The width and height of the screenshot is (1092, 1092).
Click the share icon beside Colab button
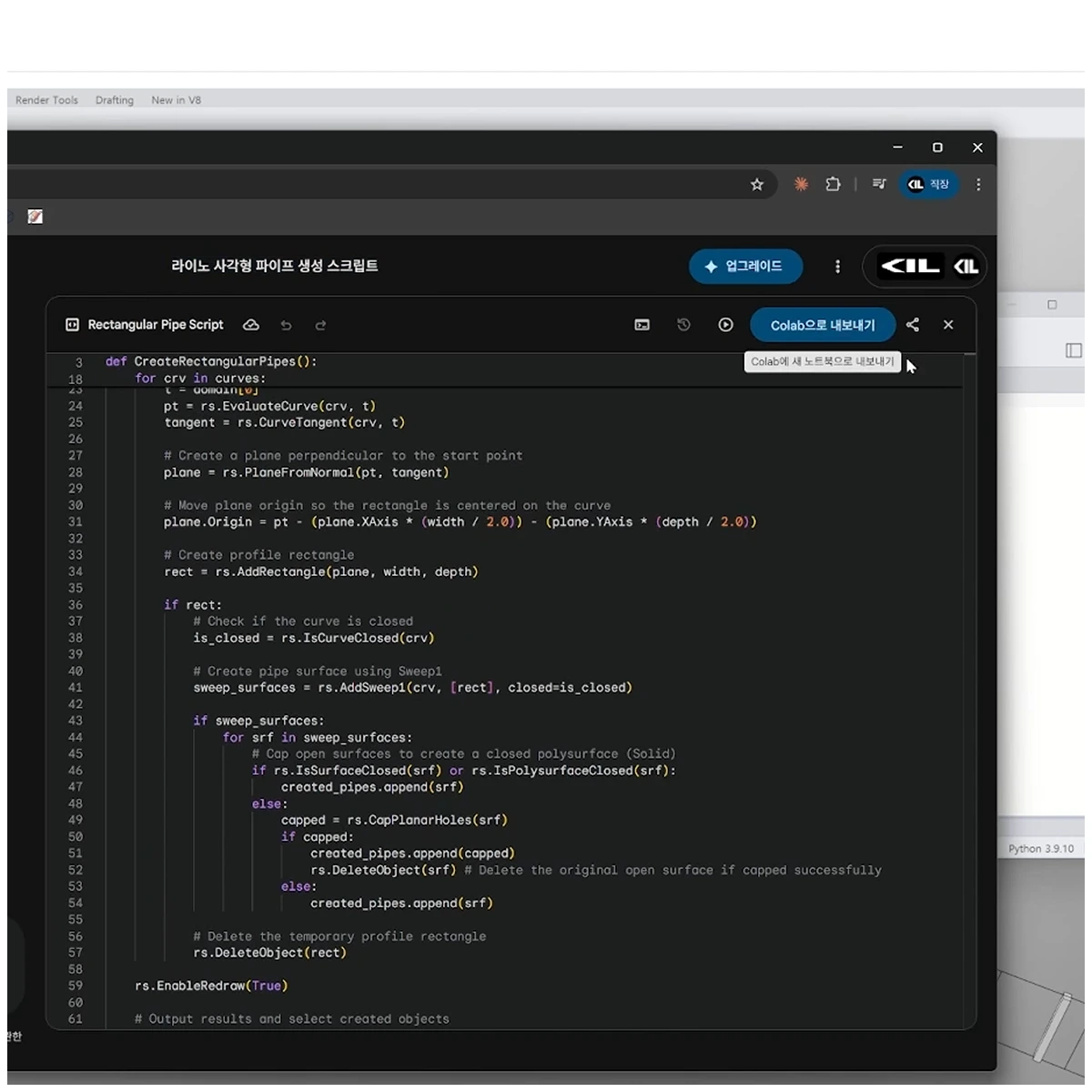pyautogui.click(x=913, y=325)
